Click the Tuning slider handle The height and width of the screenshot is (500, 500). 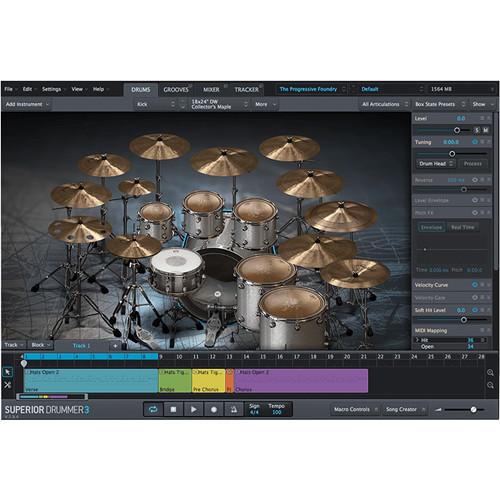click(452, 154)
